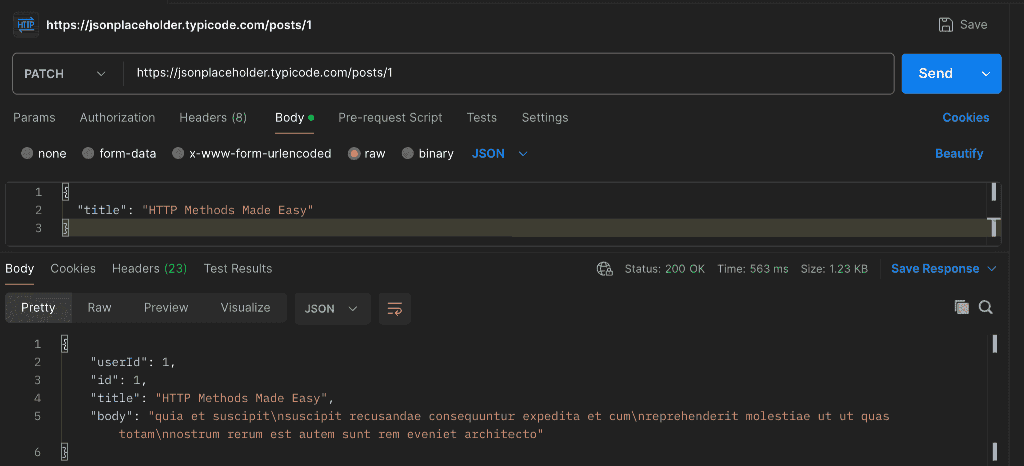Select the Visualize response view
Viewport: 1024px width, 466px height.
[x=246, y=307]
